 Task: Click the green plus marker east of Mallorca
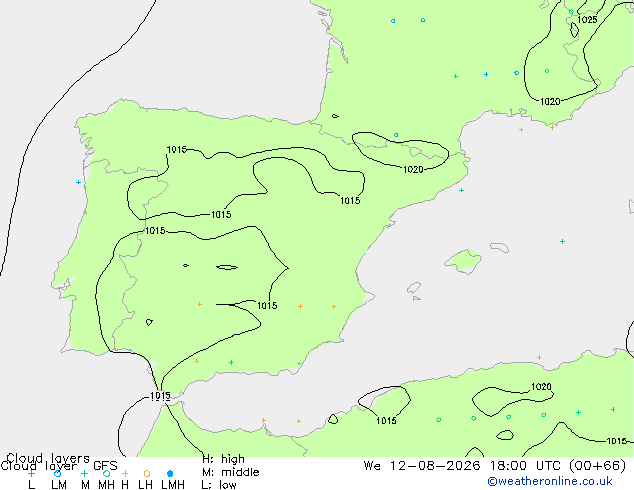562,241
